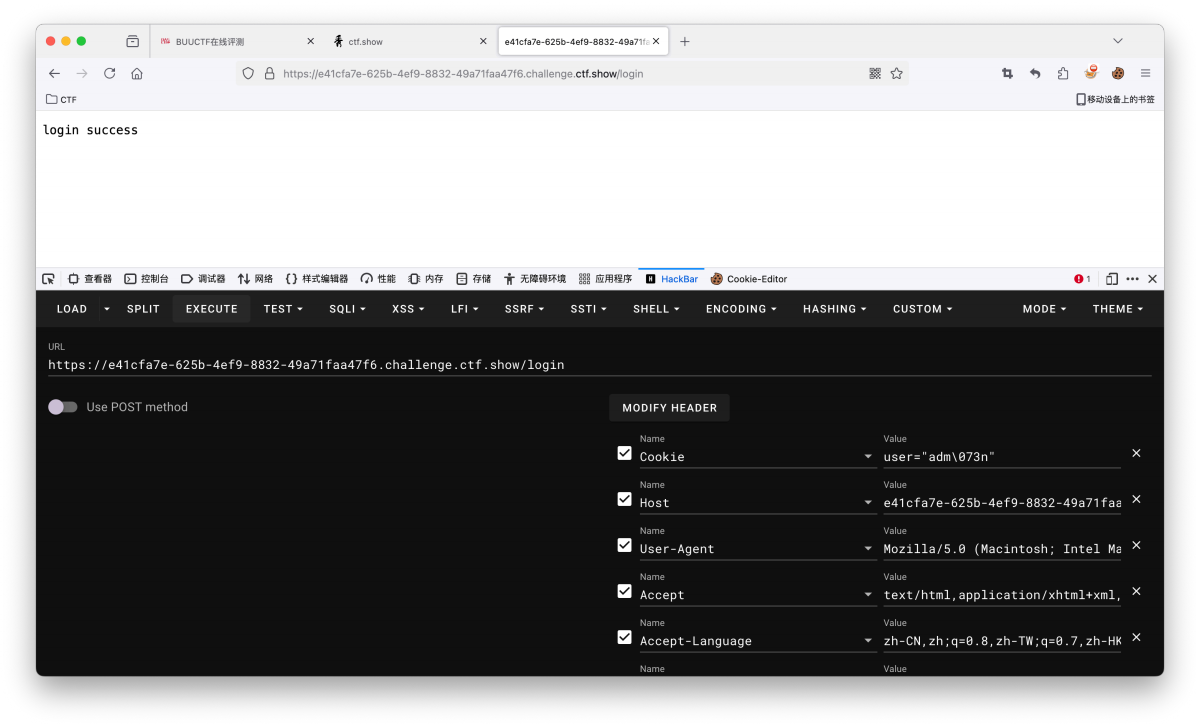Image resolution: width=1196 pixels, height=724 pixels.
Task: Uncheck the User-Agent header checkbox
Action: pos(625,545)
